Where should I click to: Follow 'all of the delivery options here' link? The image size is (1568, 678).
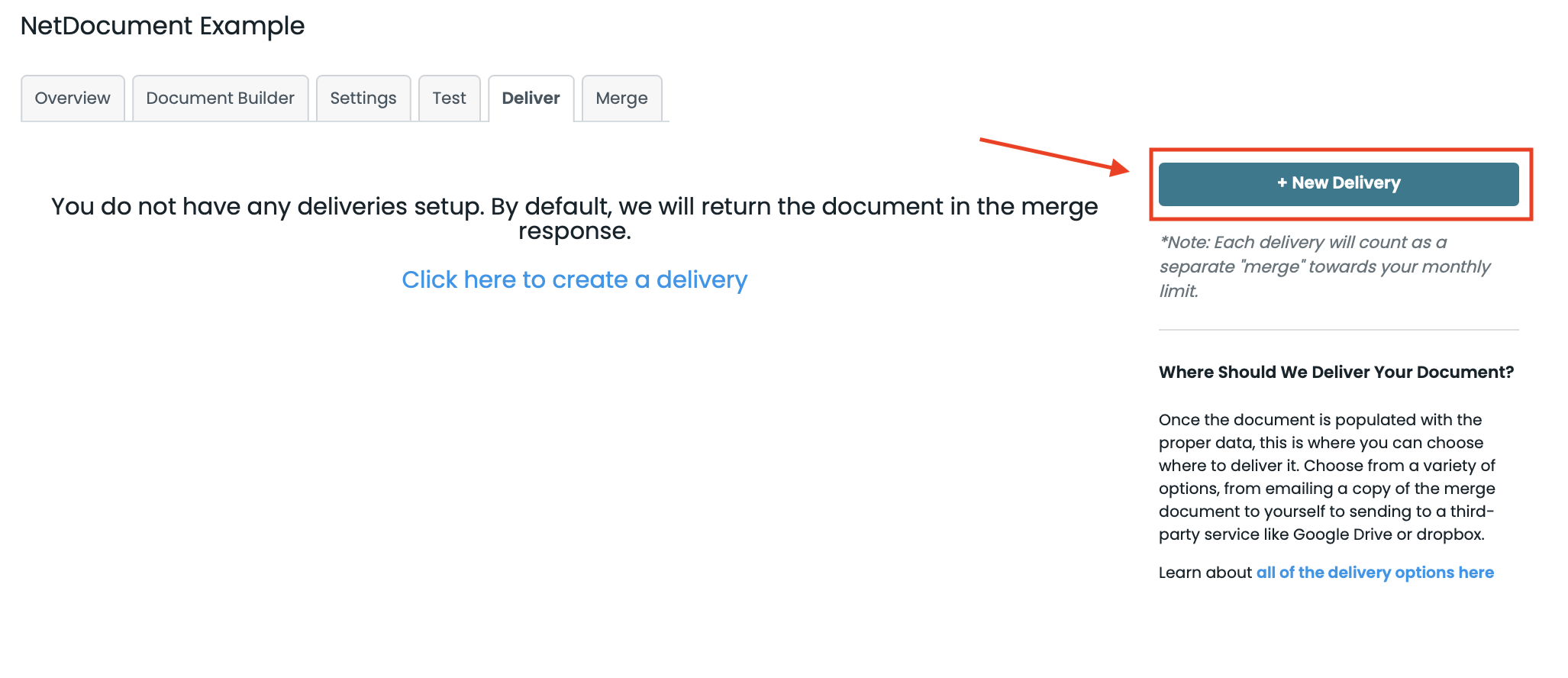click(x=1375, y=573)
